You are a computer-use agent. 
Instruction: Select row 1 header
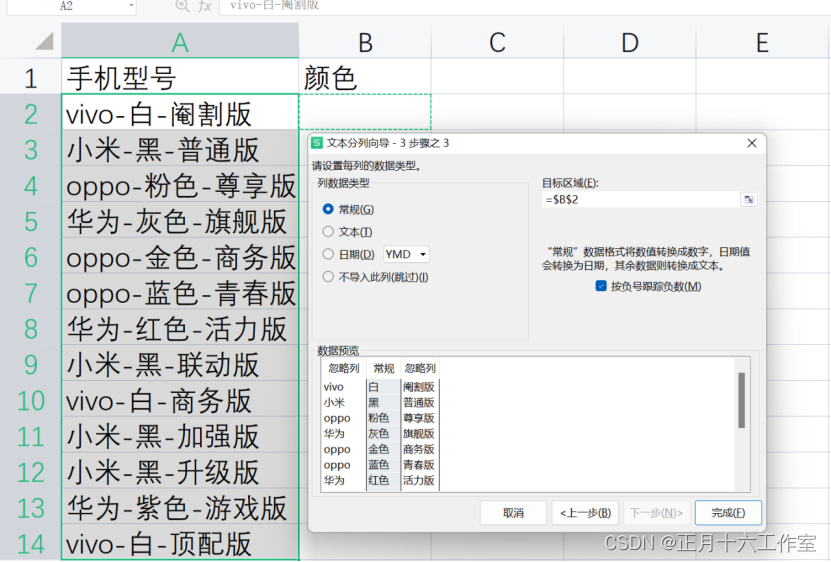(x=31, y=78)
